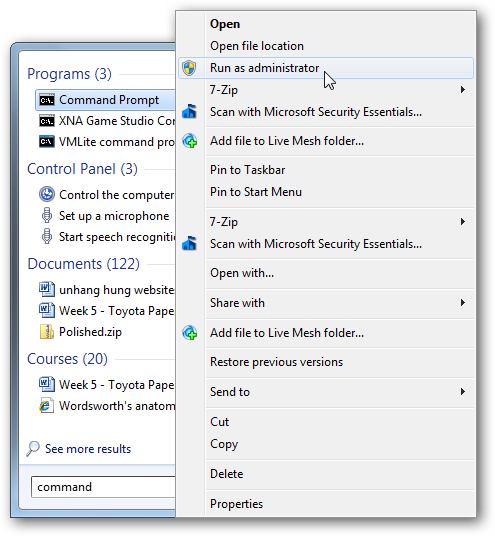Select Properties in the context menu
Screen dimensions: 495x536
tap(236, 504)
